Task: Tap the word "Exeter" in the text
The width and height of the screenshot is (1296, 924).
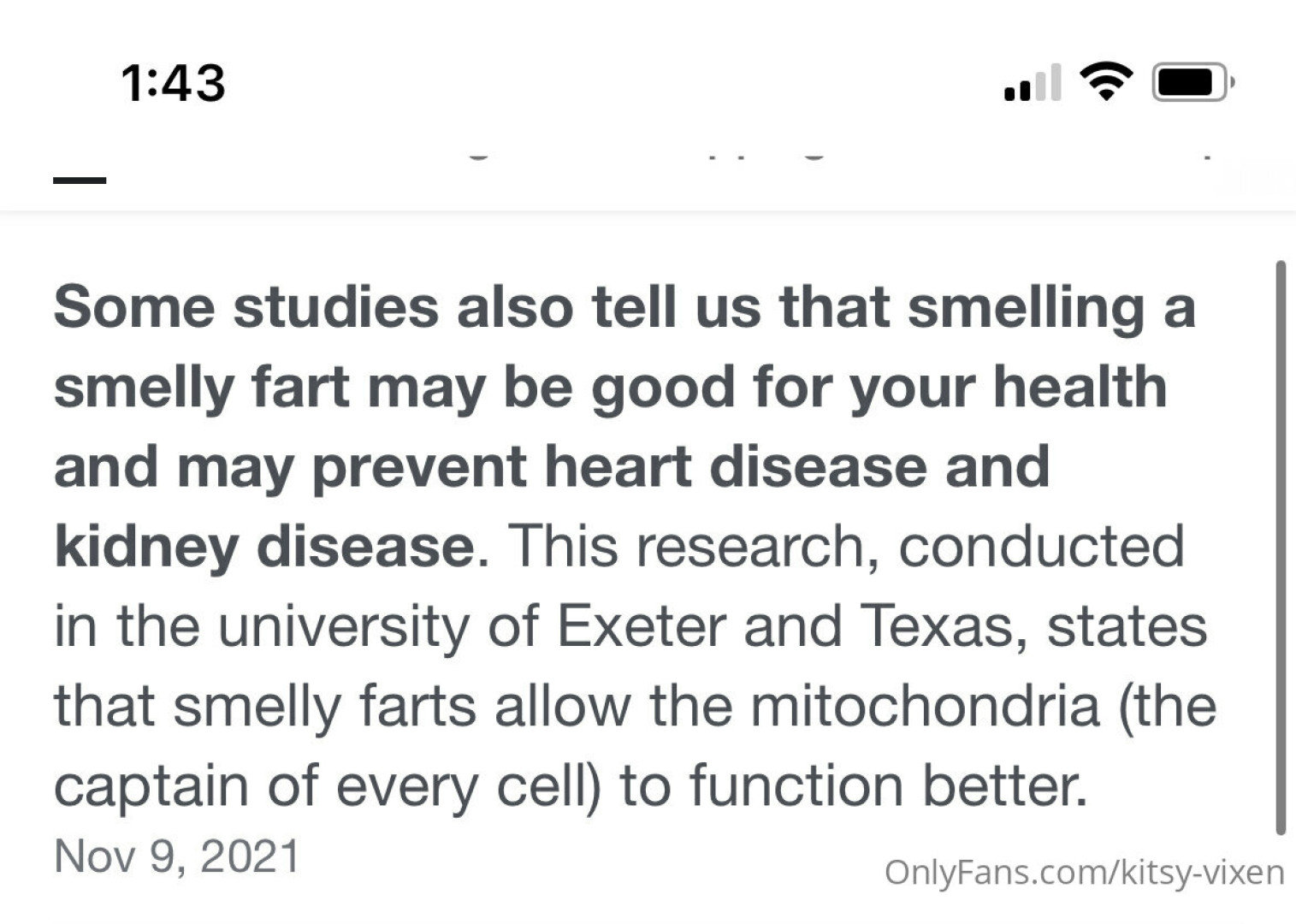Action: pos(642,626)
